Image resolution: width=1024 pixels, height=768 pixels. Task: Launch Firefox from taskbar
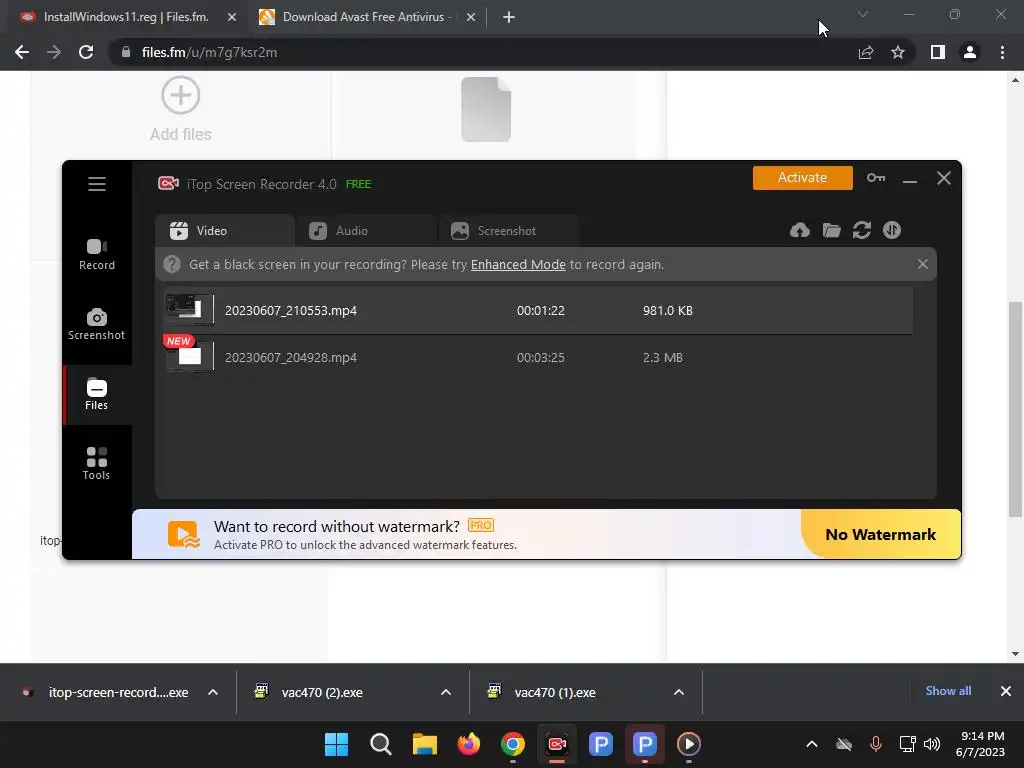pos(468,744)
